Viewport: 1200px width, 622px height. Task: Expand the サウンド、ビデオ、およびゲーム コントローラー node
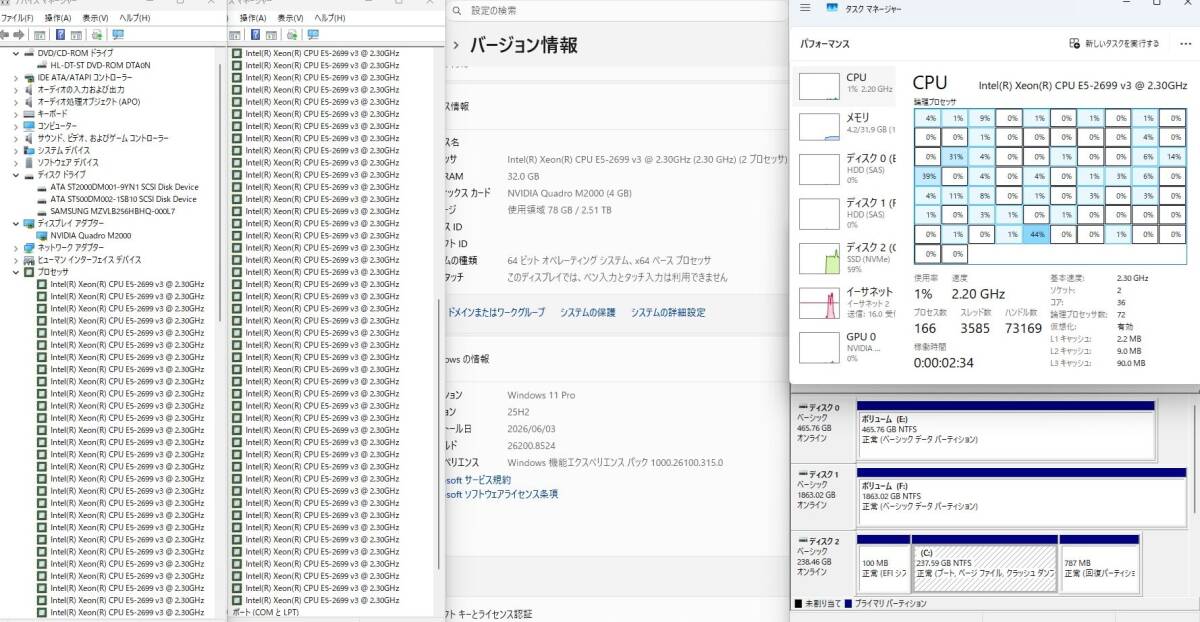16,138
